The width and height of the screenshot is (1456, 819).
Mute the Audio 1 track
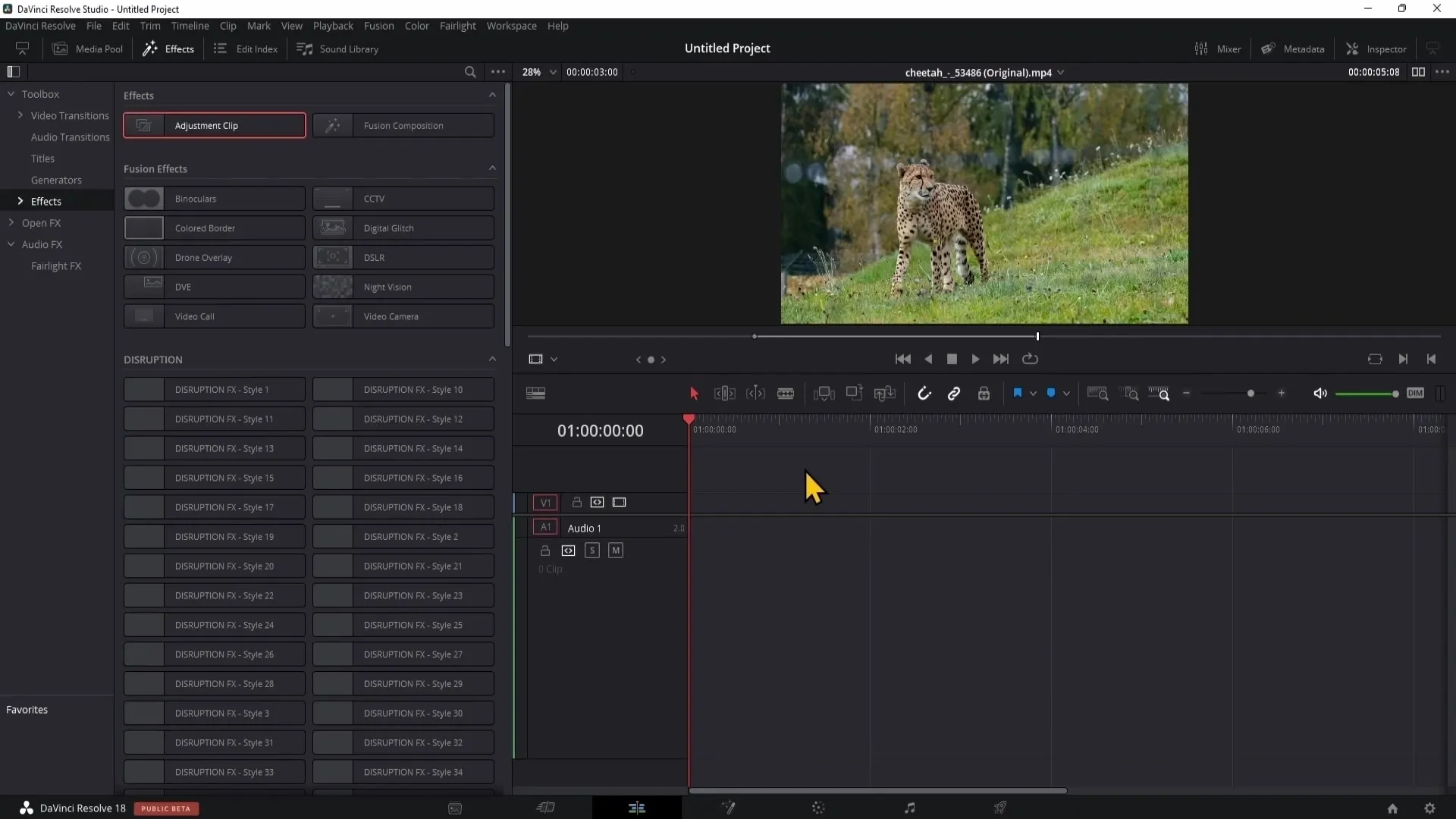click(x=616, y=551)
